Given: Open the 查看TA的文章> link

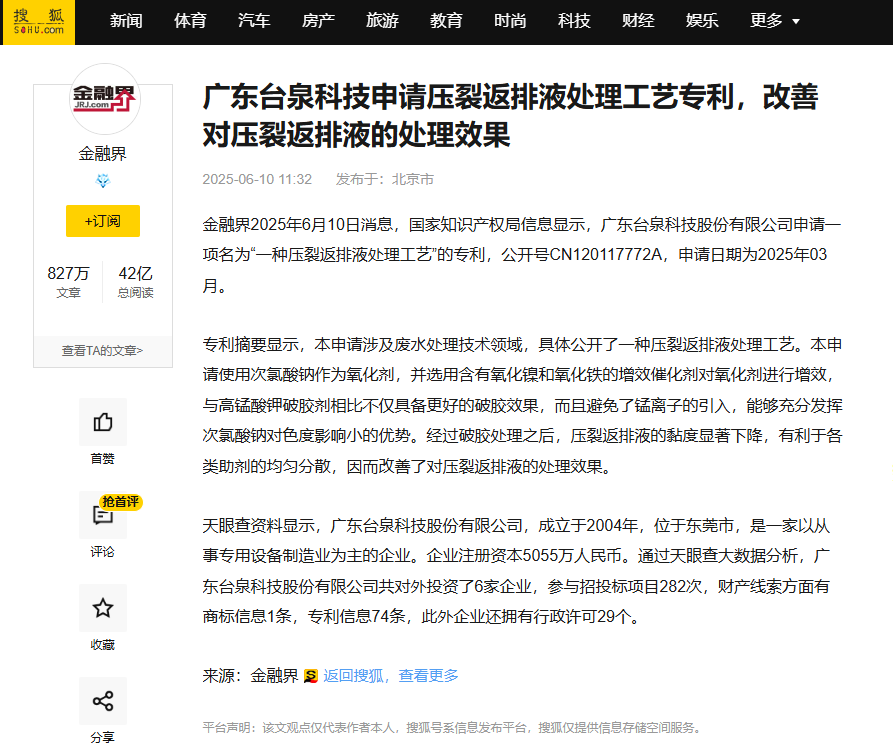Looking at the screenshot, I should pos(103,351).
